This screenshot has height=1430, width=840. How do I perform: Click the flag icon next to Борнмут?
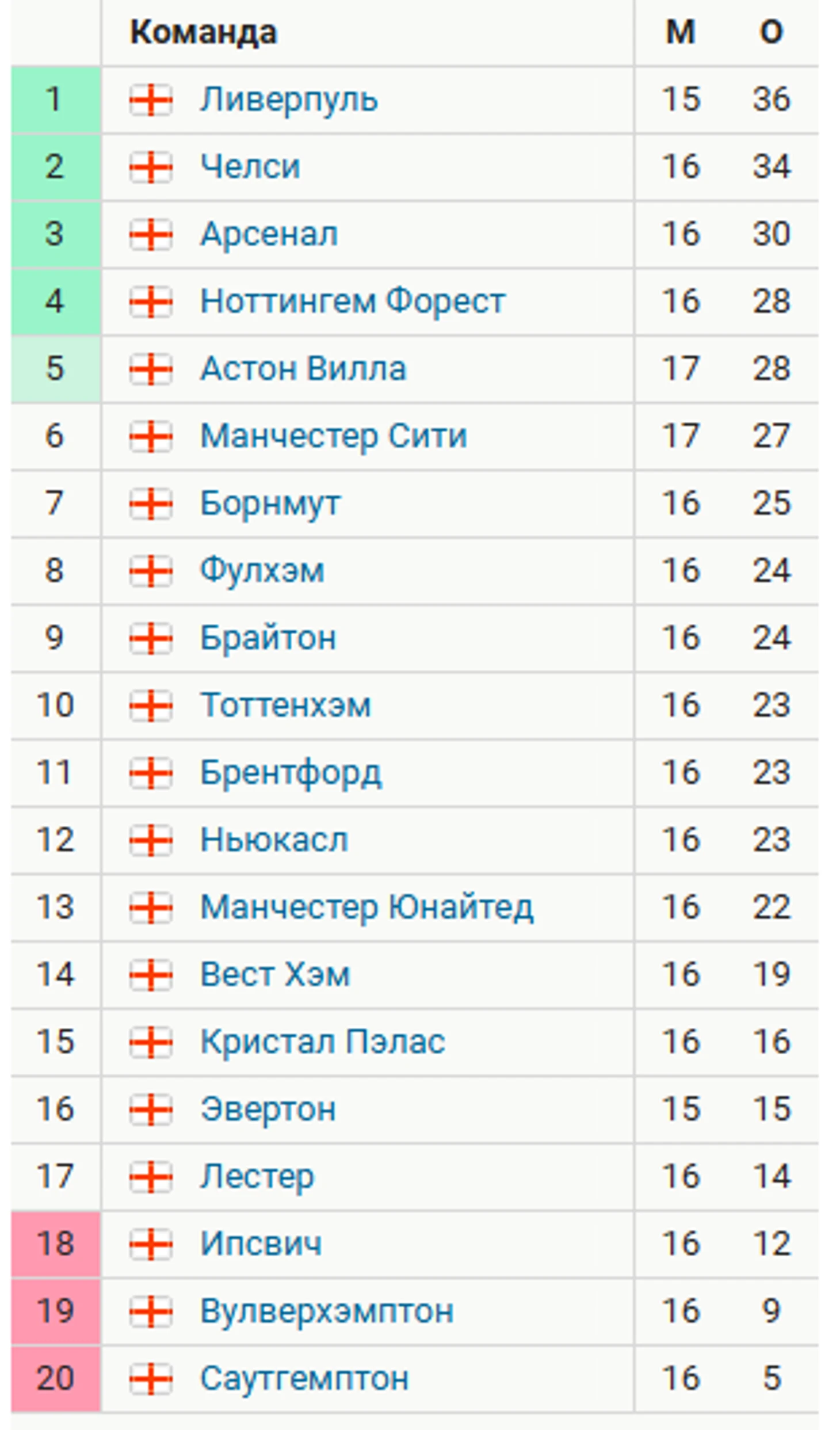tap(151, 504)
